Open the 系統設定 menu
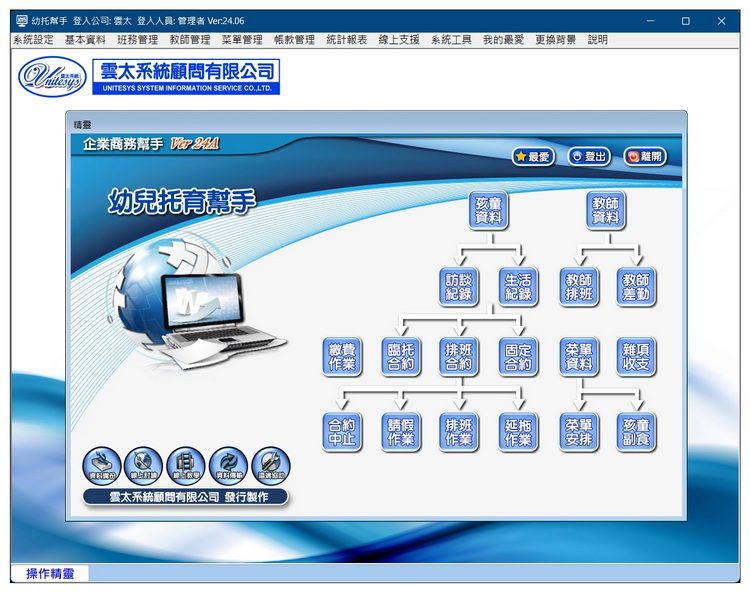Screen dimensions: 750x593 [33, 40]
